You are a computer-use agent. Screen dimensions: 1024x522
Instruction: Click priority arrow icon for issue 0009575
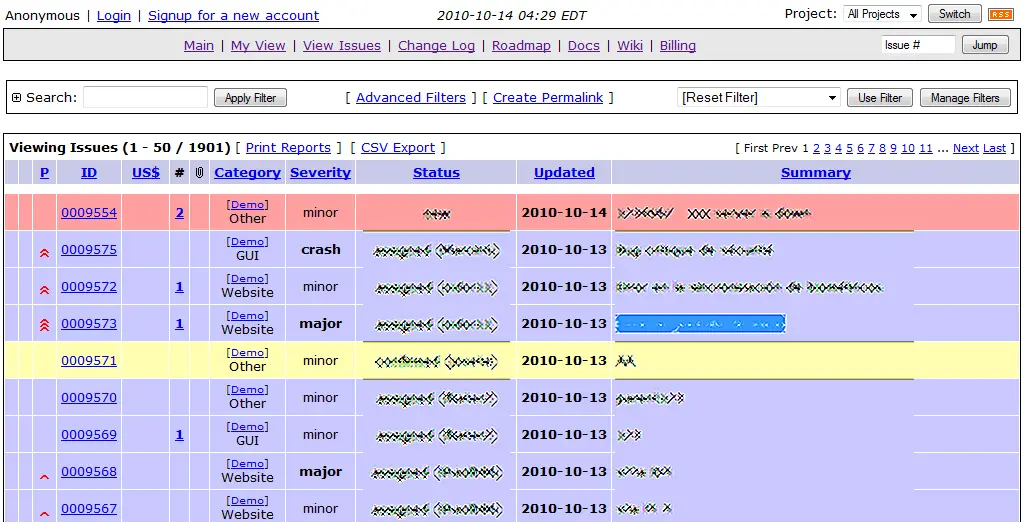click(44, 251)
